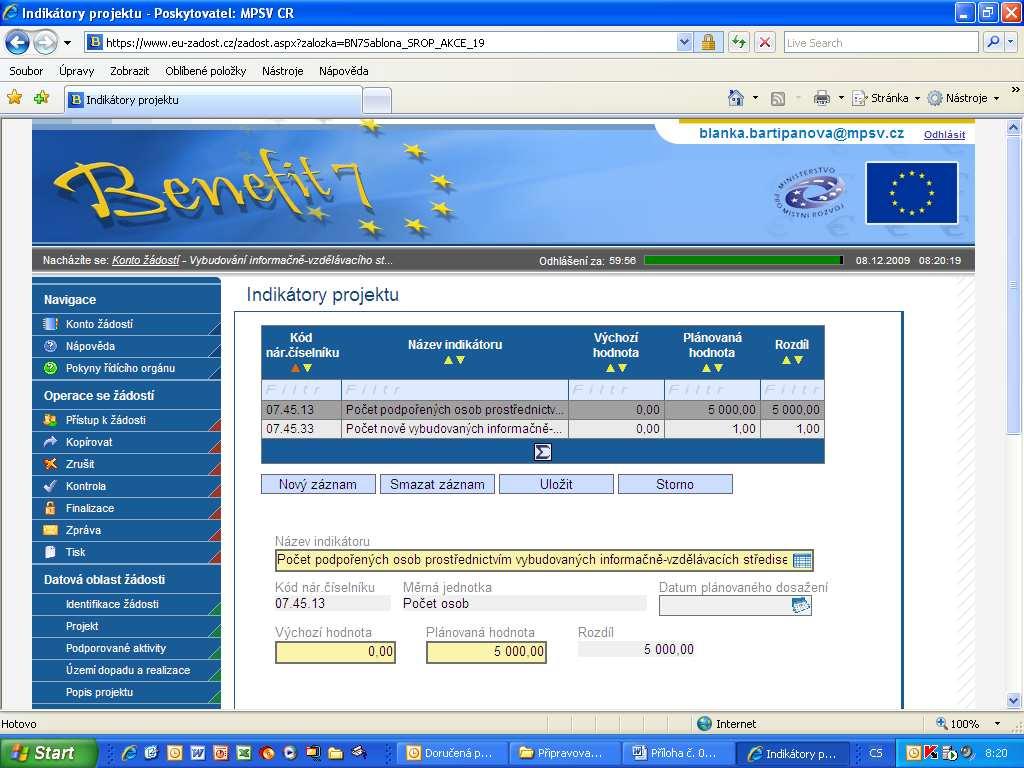The height and width of the screenshot is (768, 1024).
Task: Print the page with the printer icon
Action: 822,98
